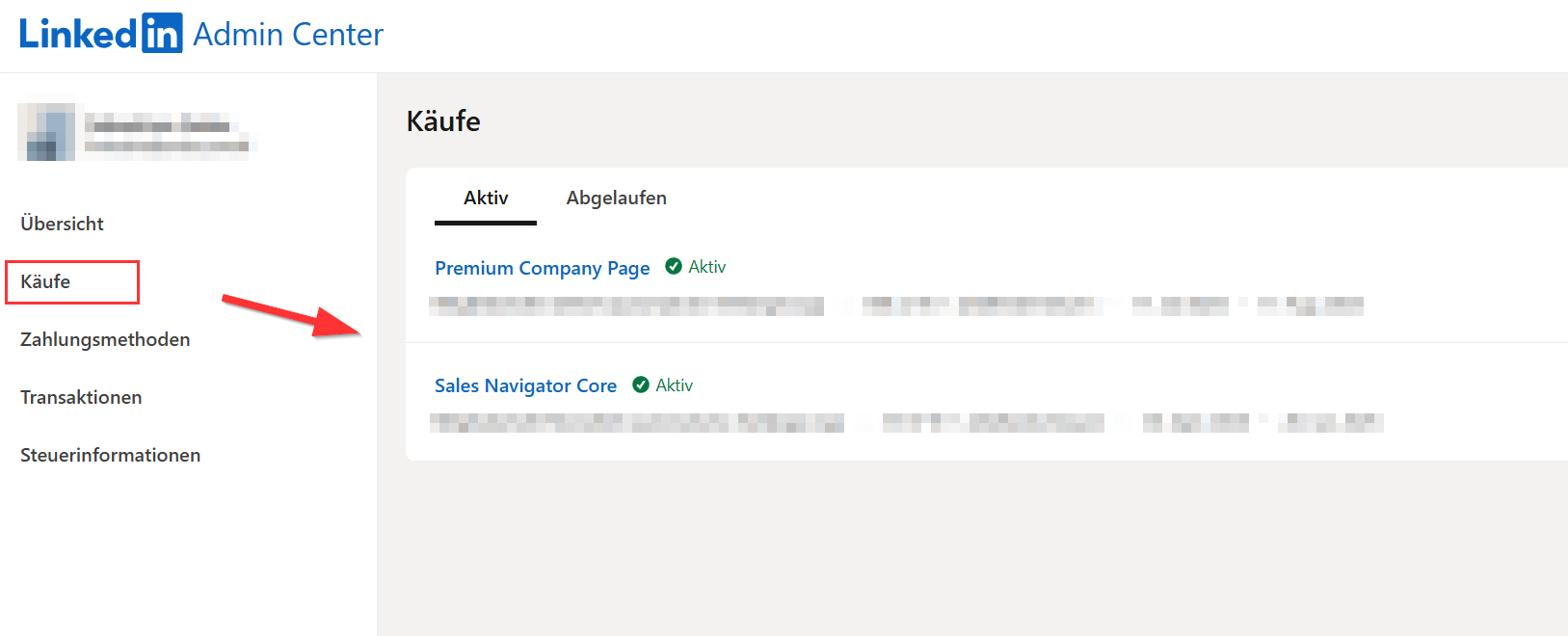Click the green checkmark beside Sales Navigator Core
Viewport: 1568px width, 636px height.
(x=641, y=385)
